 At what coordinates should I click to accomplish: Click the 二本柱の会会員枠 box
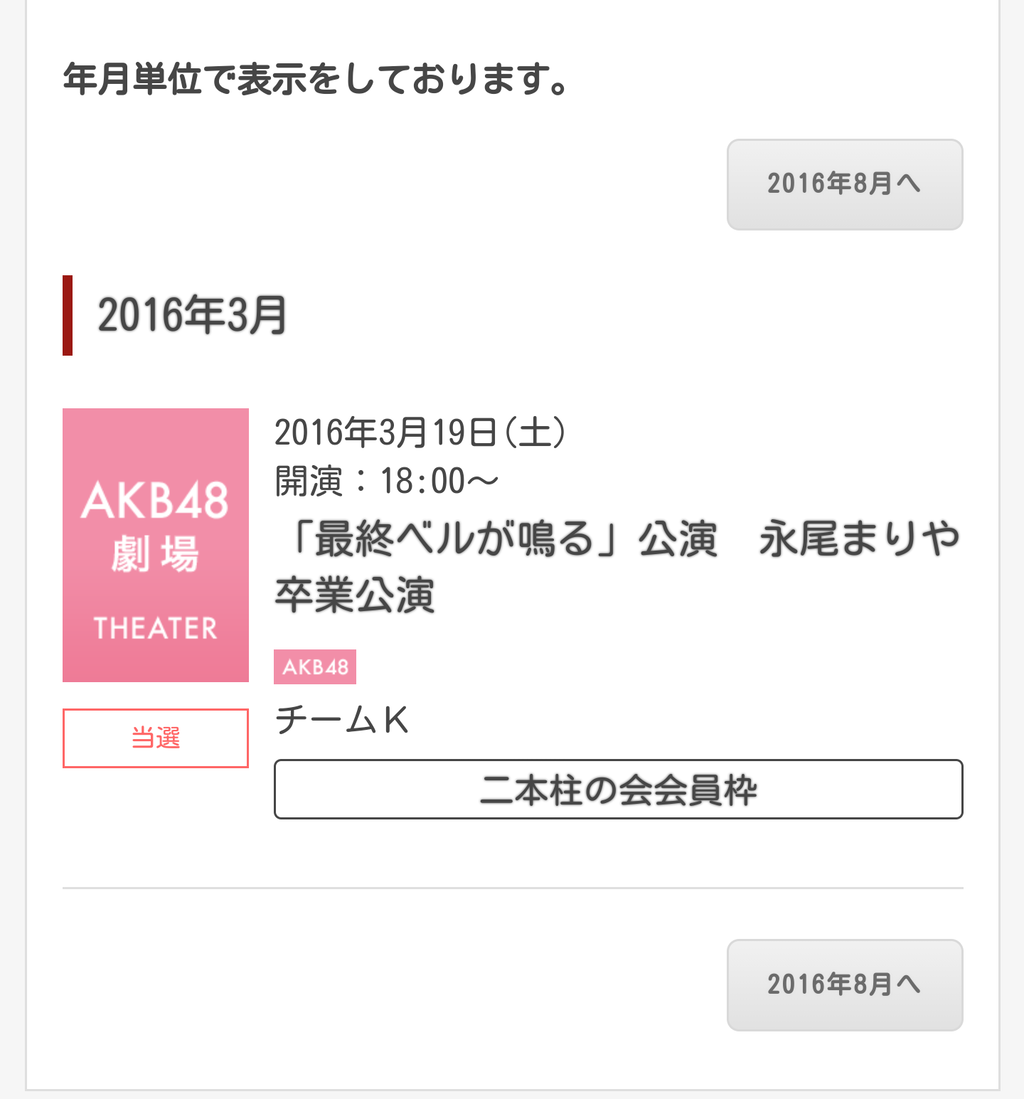point(618,790)
